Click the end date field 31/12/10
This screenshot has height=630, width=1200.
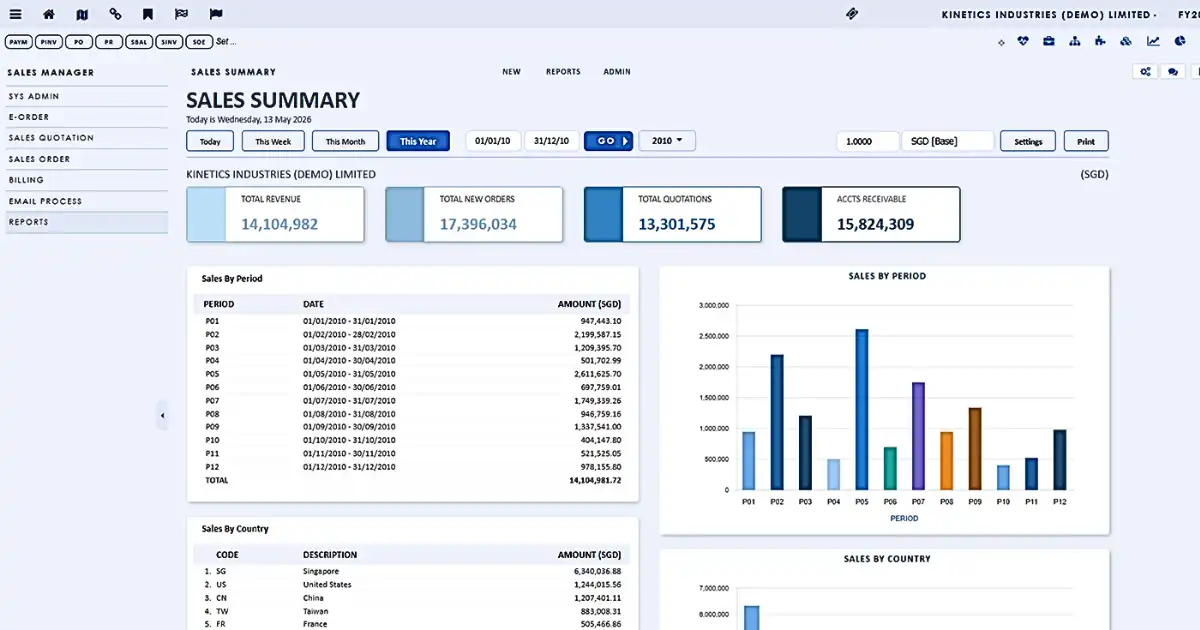pos(551,141)
